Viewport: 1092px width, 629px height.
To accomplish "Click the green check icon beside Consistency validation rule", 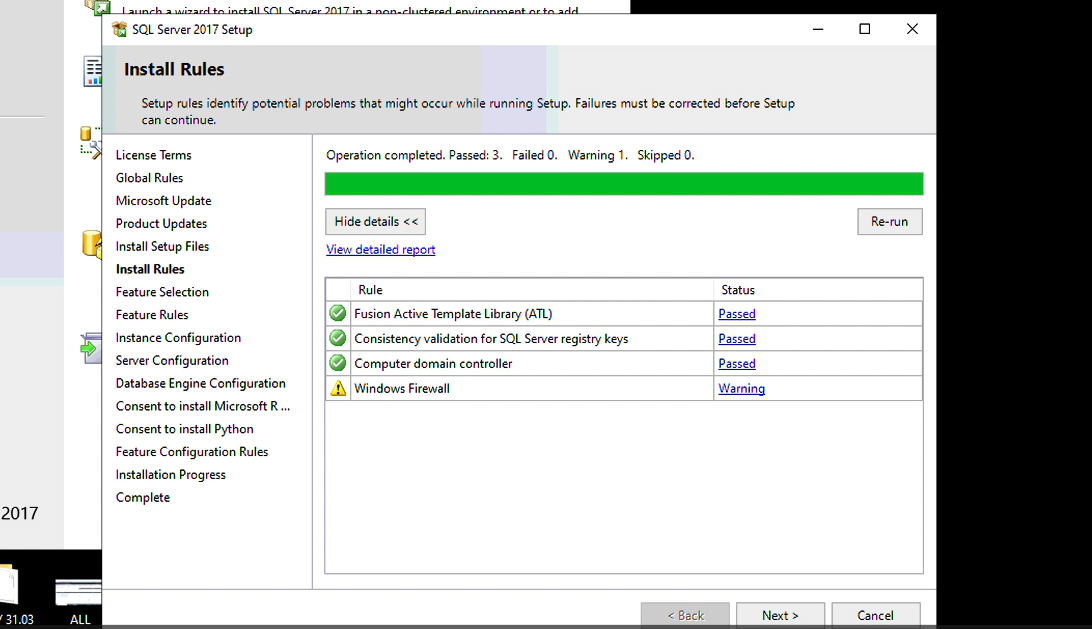I will click(338, 339).
